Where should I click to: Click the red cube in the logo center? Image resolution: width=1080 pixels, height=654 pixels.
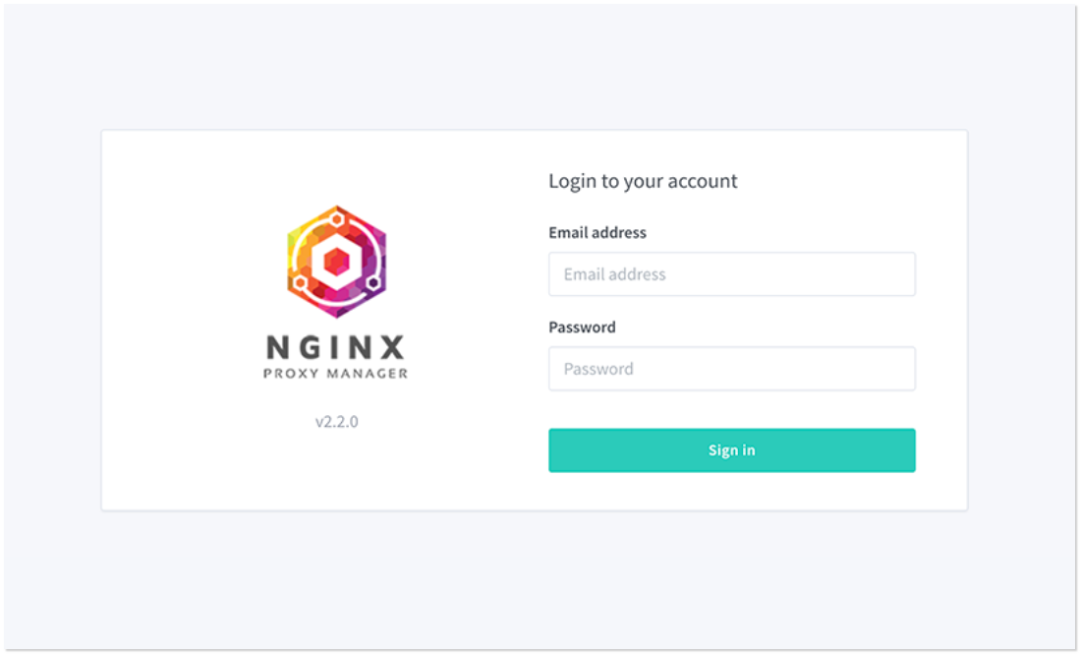(337, 263)
